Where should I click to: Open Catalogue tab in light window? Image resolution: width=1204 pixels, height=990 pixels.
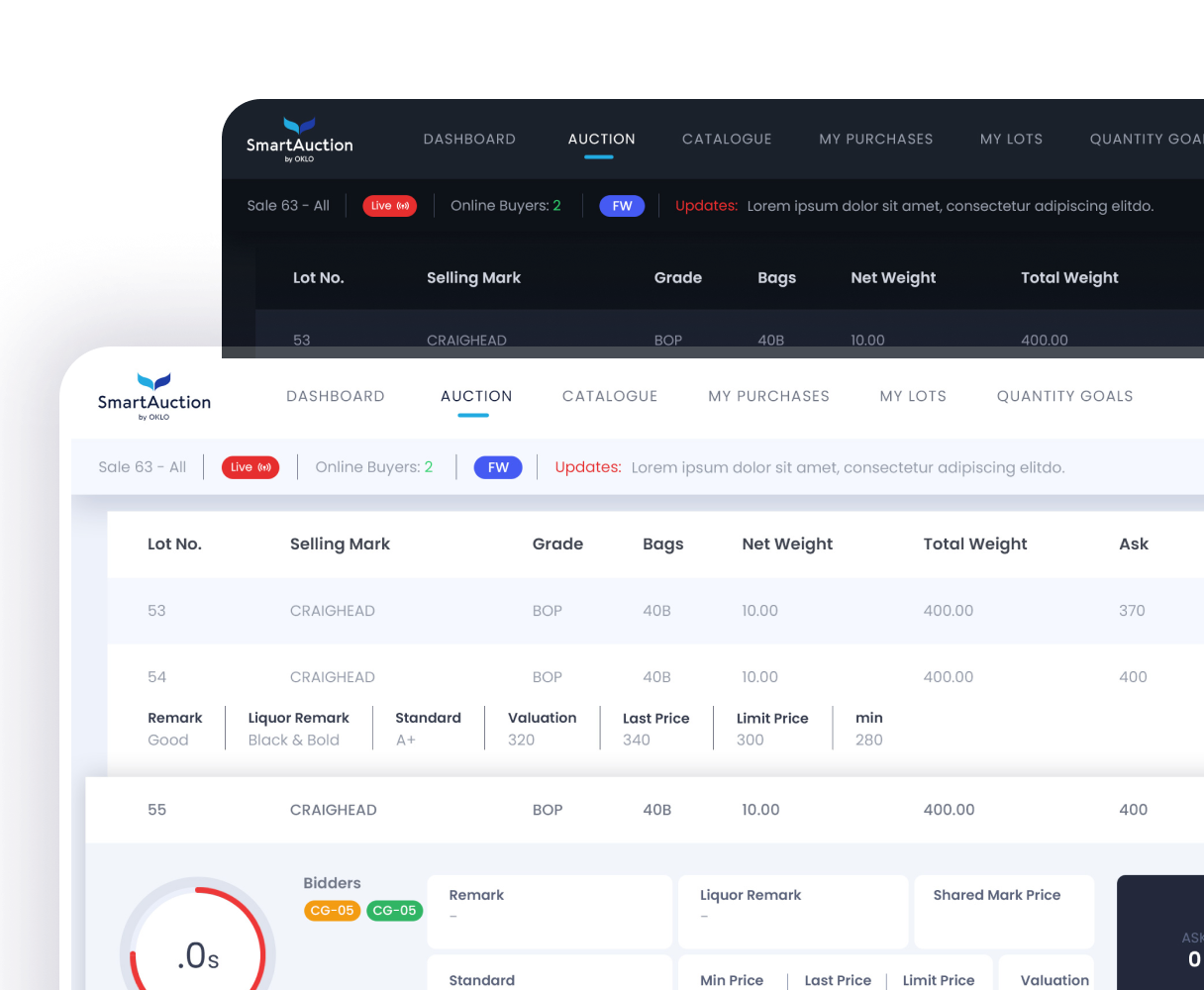click(x=610, y=396)
